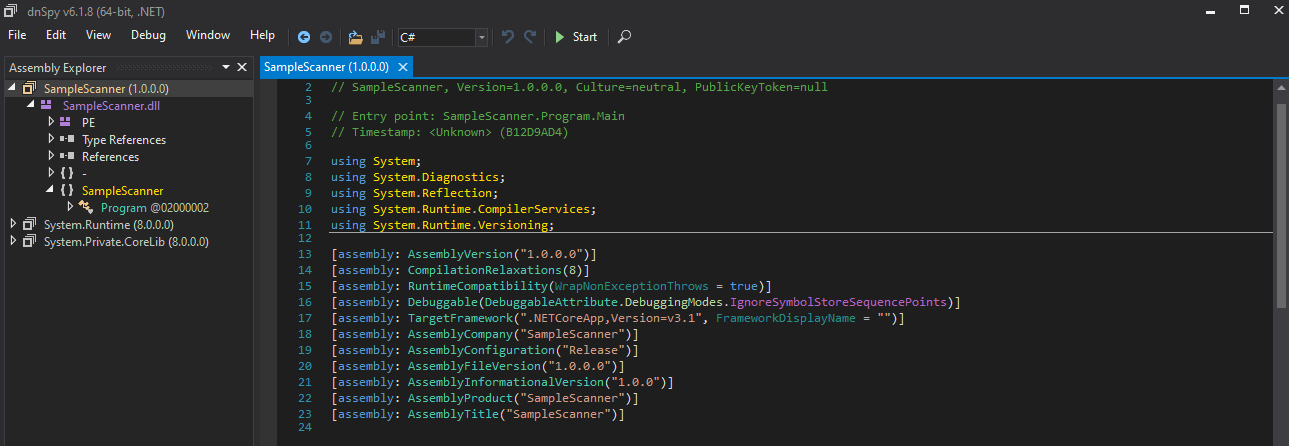Follow the AssemblyVersion attribute reference
The width and height of the screenshot is (1289, 446).
[x=459, y=254]
